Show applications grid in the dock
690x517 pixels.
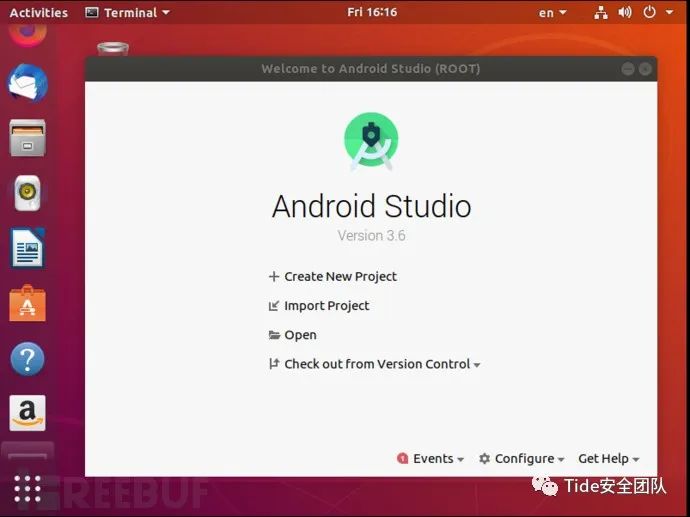coord(27,488)
